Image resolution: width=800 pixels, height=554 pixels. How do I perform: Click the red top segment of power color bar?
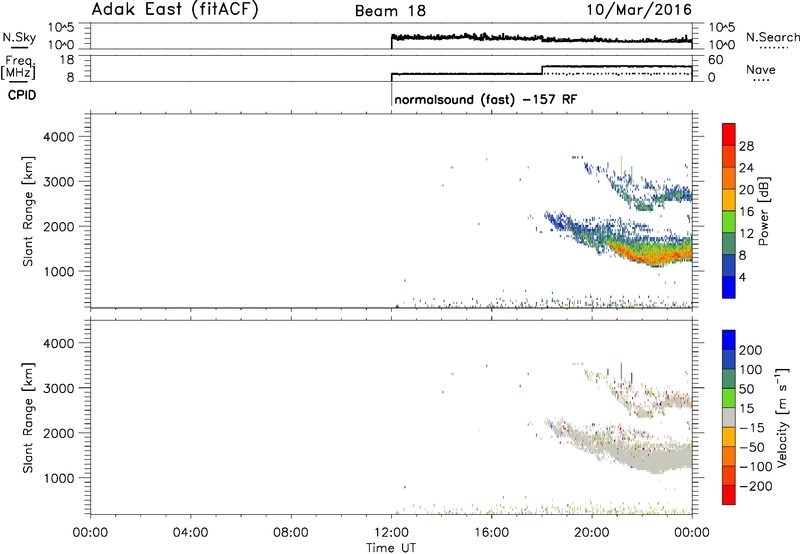click(x=729, y=134)
